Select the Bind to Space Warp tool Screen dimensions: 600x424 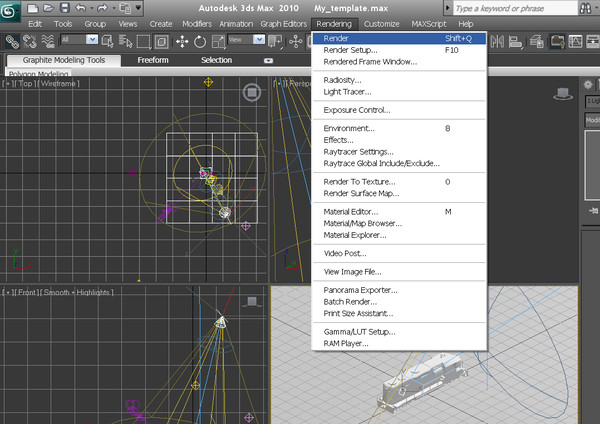tap(47, 41)
